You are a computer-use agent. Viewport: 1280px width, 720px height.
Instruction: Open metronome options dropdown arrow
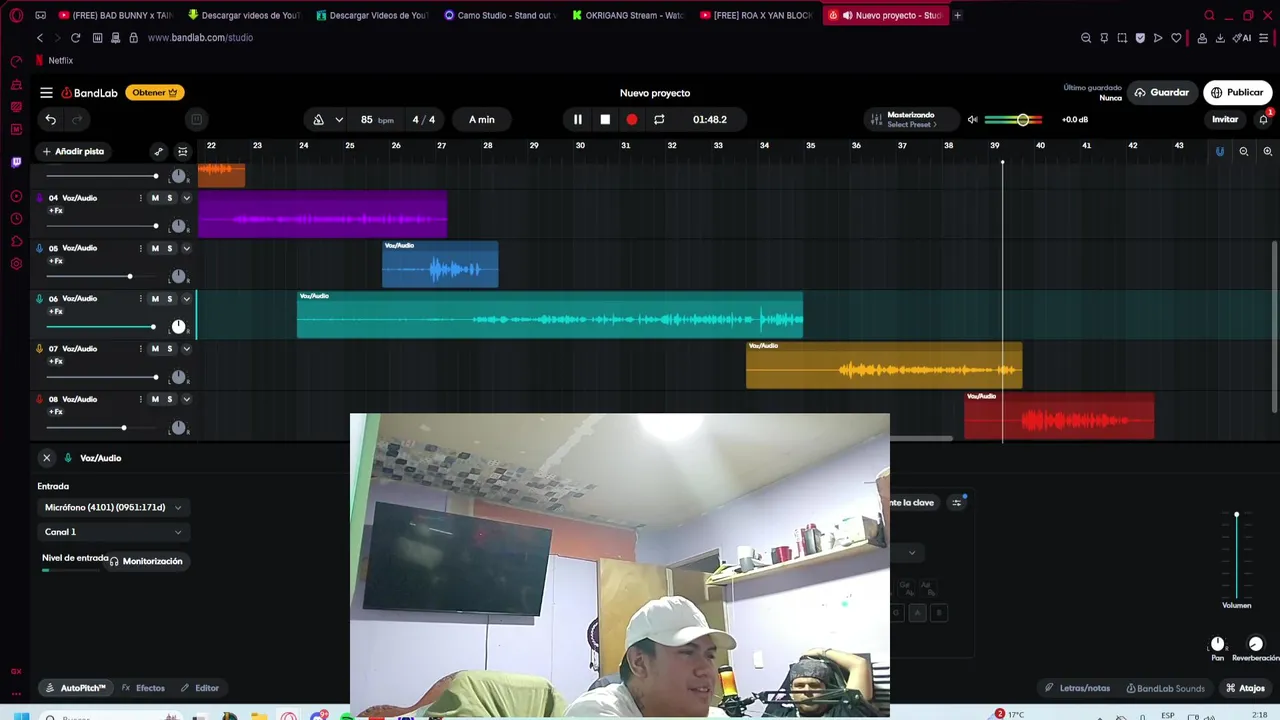tap(339, 119)
